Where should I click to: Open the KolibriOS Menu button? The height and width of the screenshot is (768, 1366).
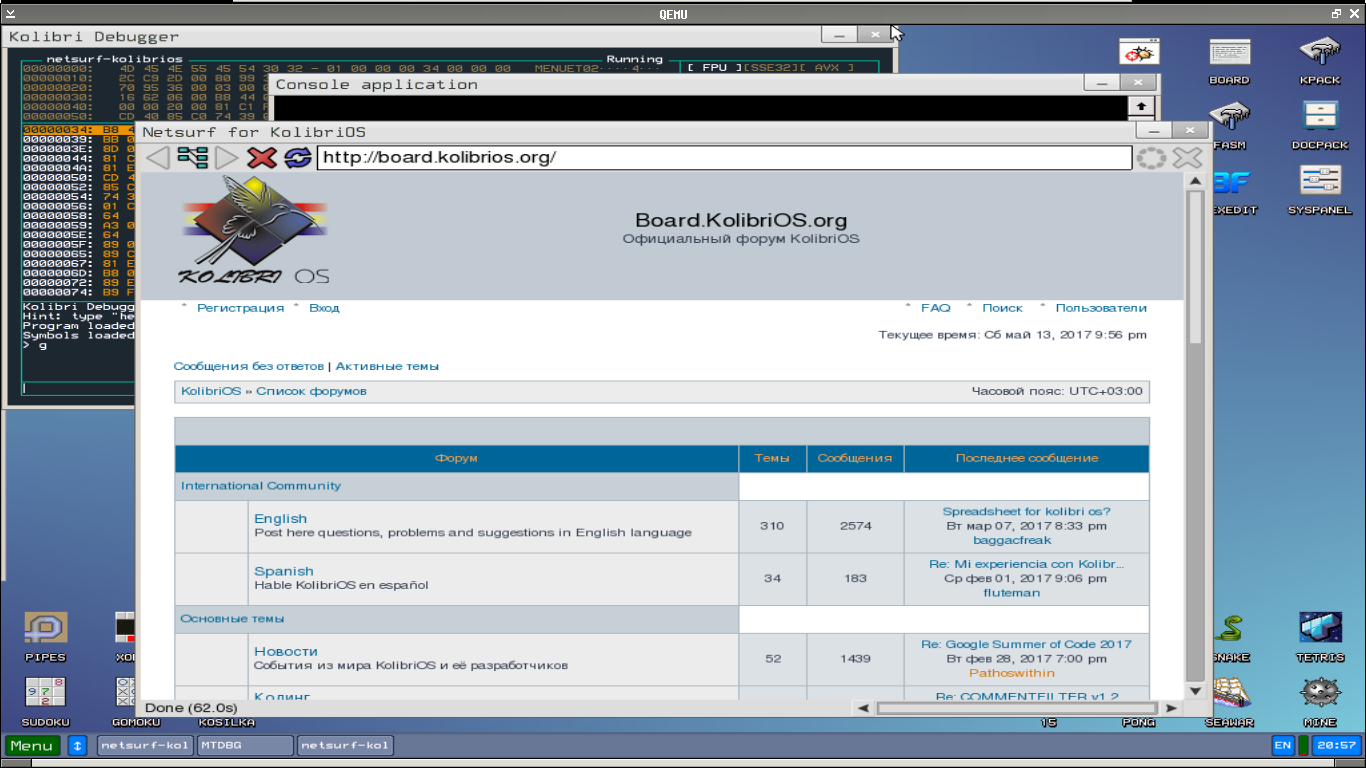(x=32, y=745)
